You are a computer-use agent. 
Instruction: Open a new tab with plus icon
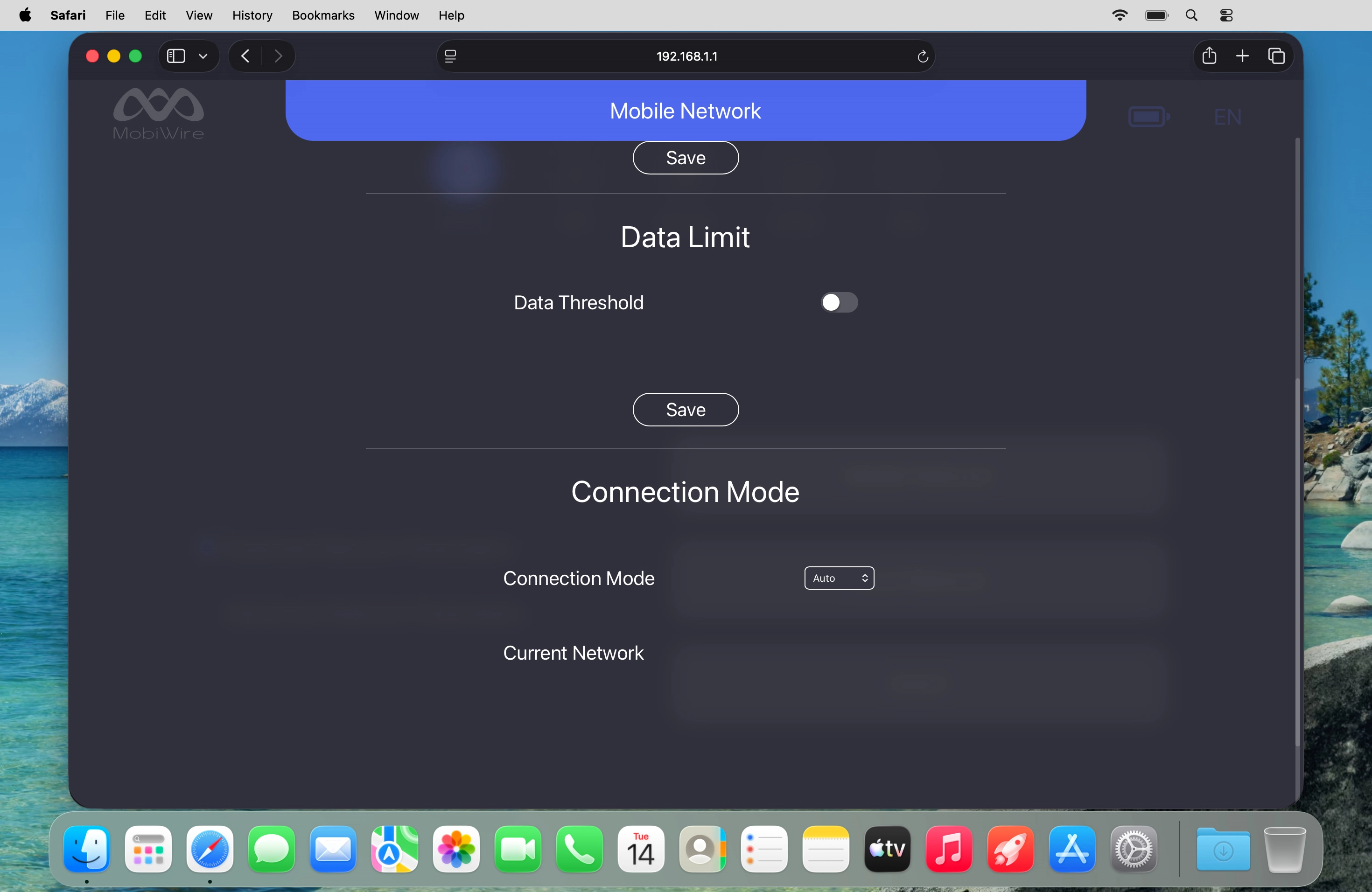point(1242,56)
